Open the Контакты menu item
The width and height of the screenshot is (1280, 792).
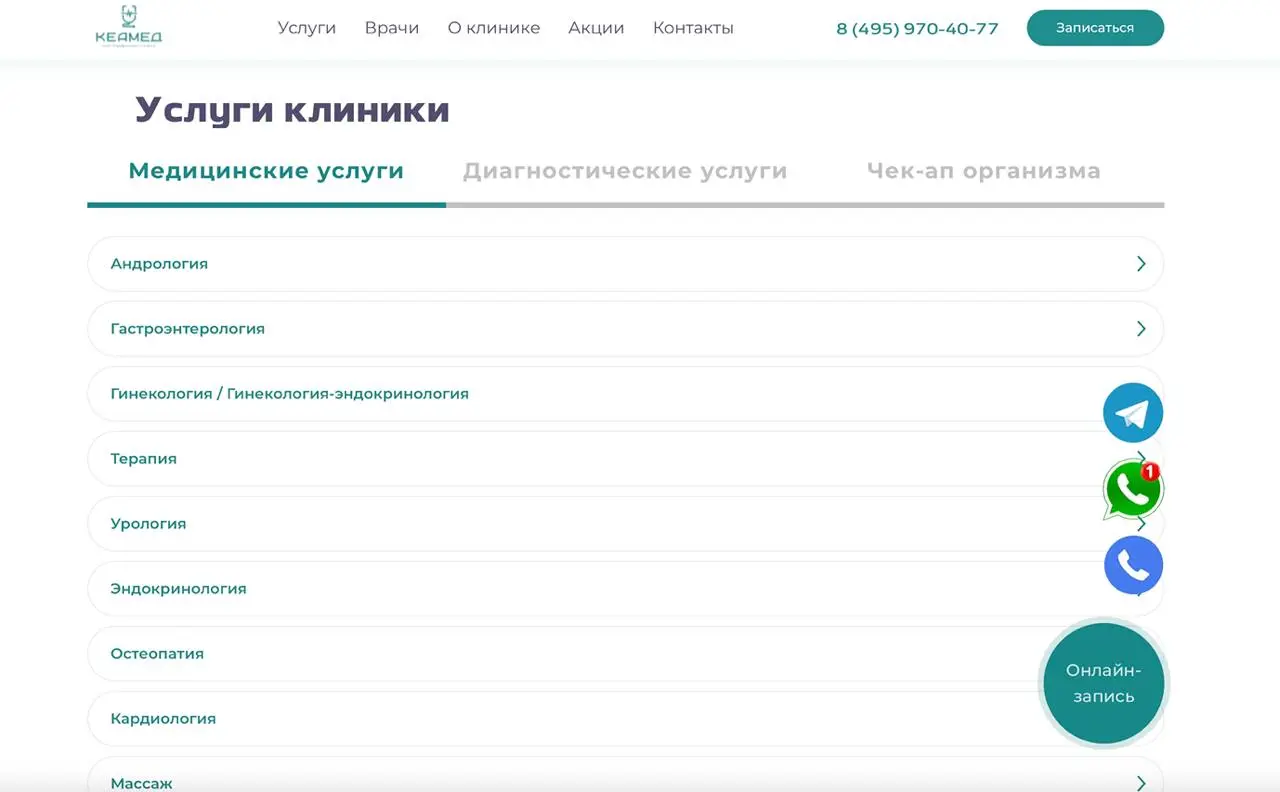click(x=693, y=28)
